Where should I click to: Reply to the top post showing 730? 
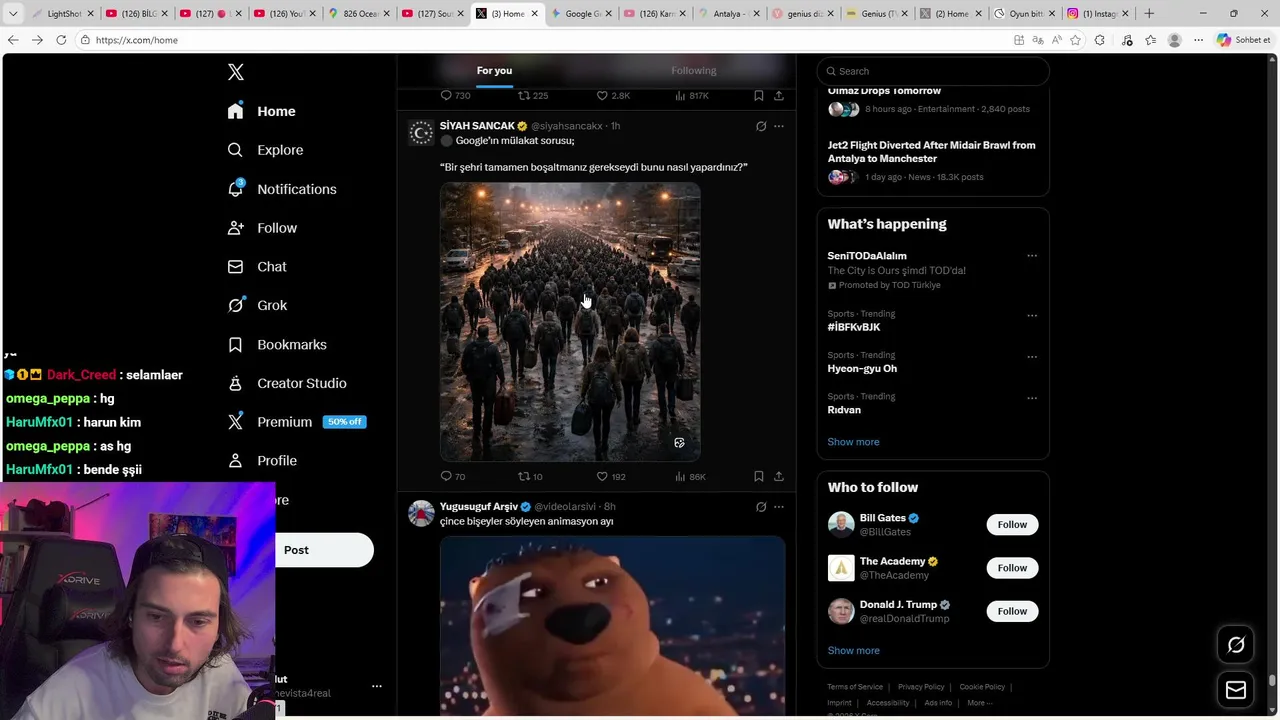pyautogui.click(x=455, y=95)
